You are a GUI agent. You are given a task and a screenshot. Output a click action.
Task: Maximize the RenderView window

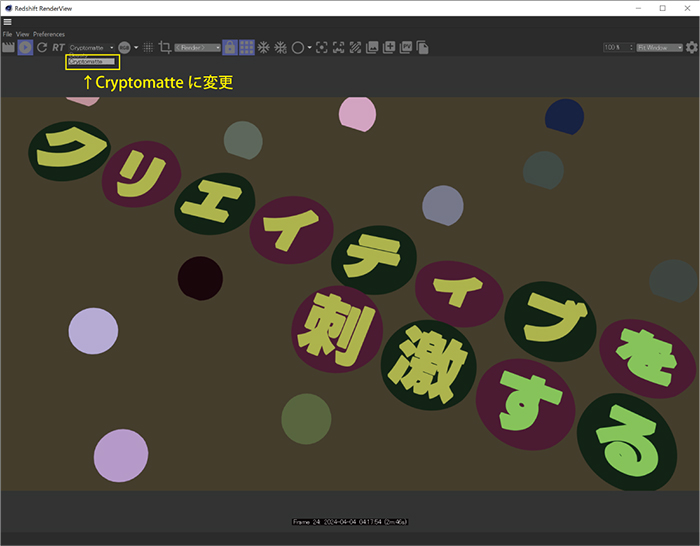click(x=662, y=8)
